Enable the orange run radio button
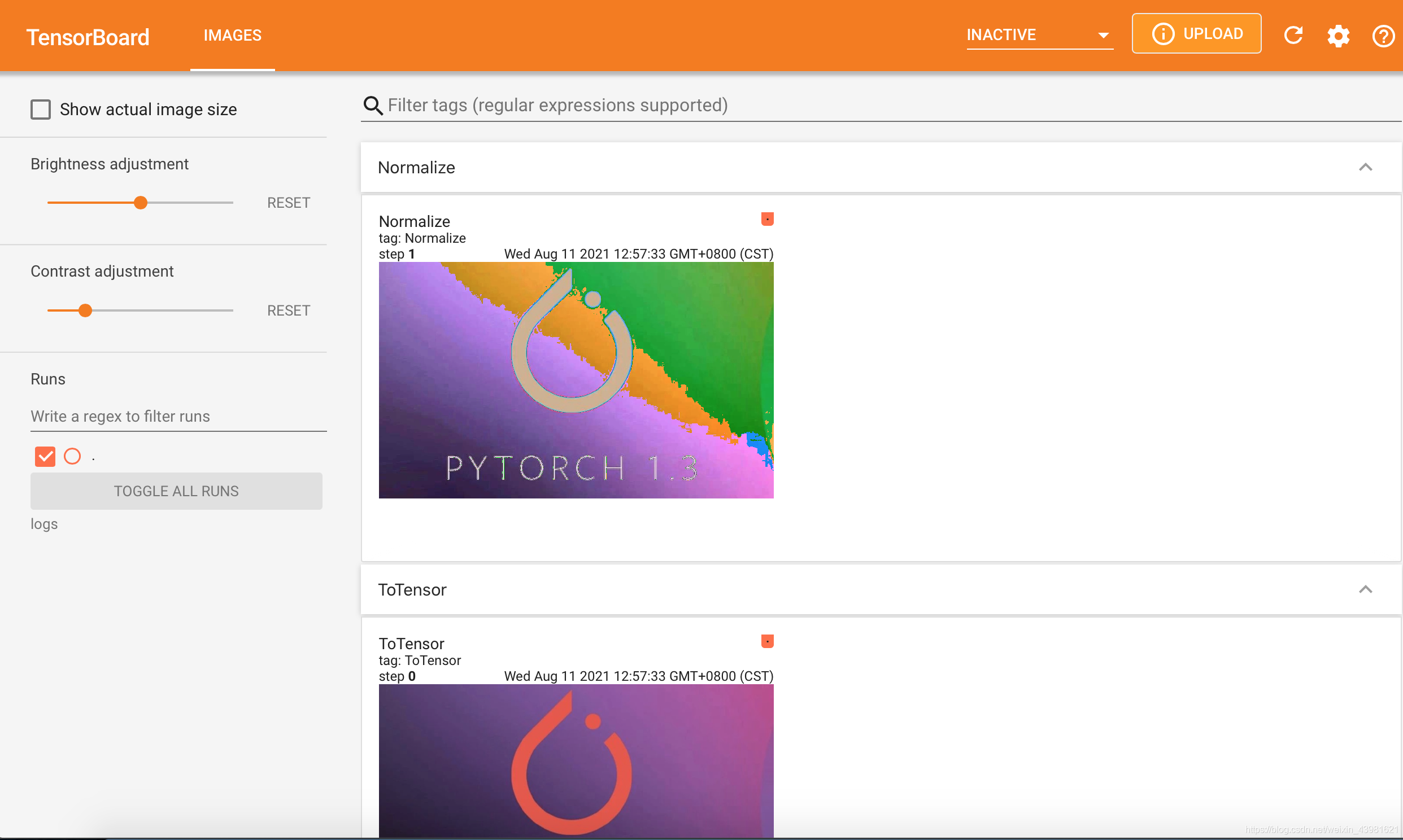Image resolution: width=1403 pixels, height=840 pixels. click(72, 456)
